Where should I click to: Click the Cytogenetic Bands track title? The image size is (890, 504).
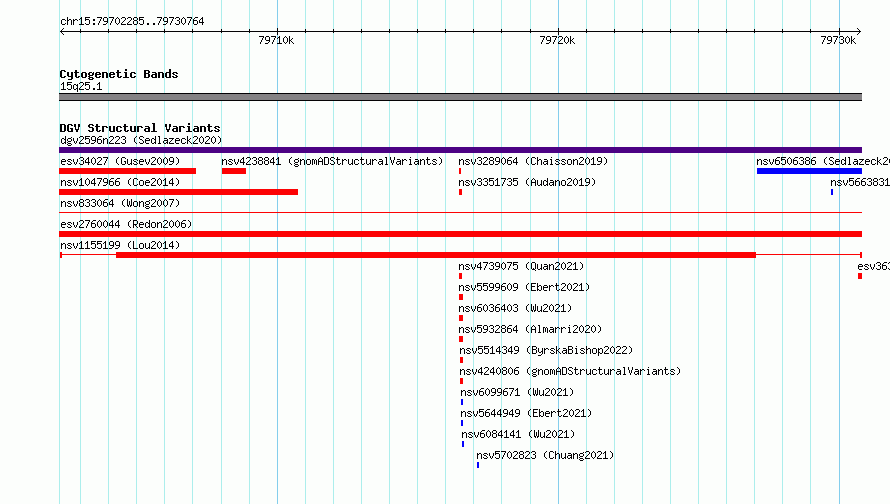(x=119, y=74)
